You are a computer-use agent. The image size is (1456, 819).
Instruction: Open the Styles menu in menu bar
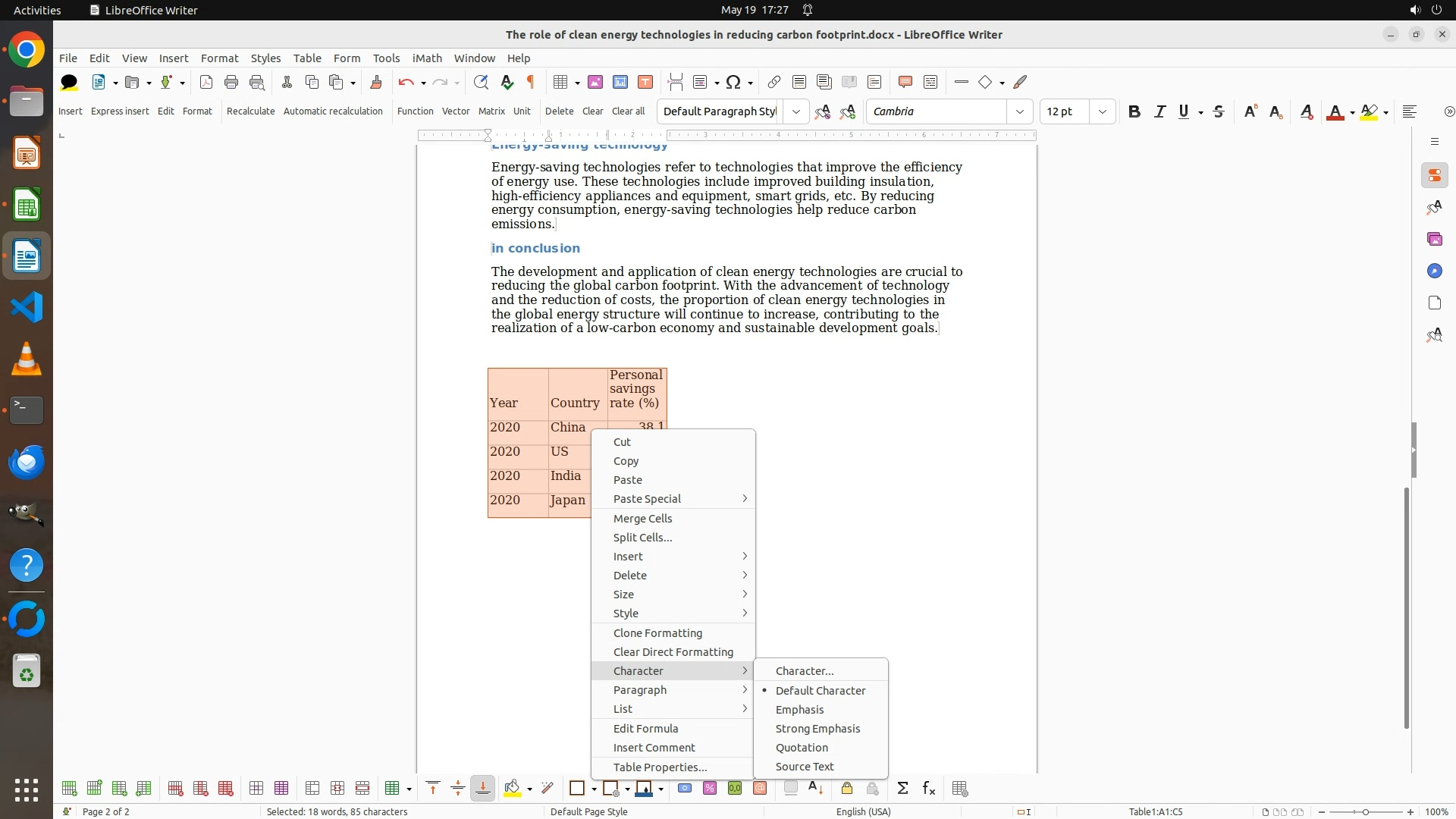click(265, 58)
